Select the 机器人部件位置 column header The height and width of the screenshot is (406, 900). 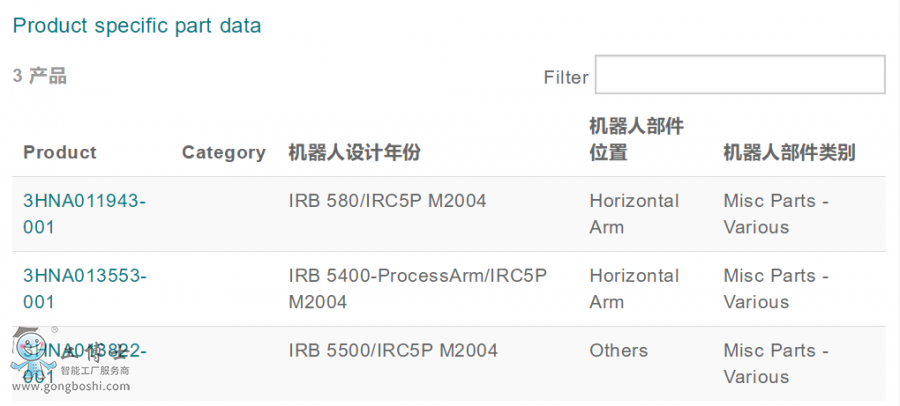pos(636,139)
